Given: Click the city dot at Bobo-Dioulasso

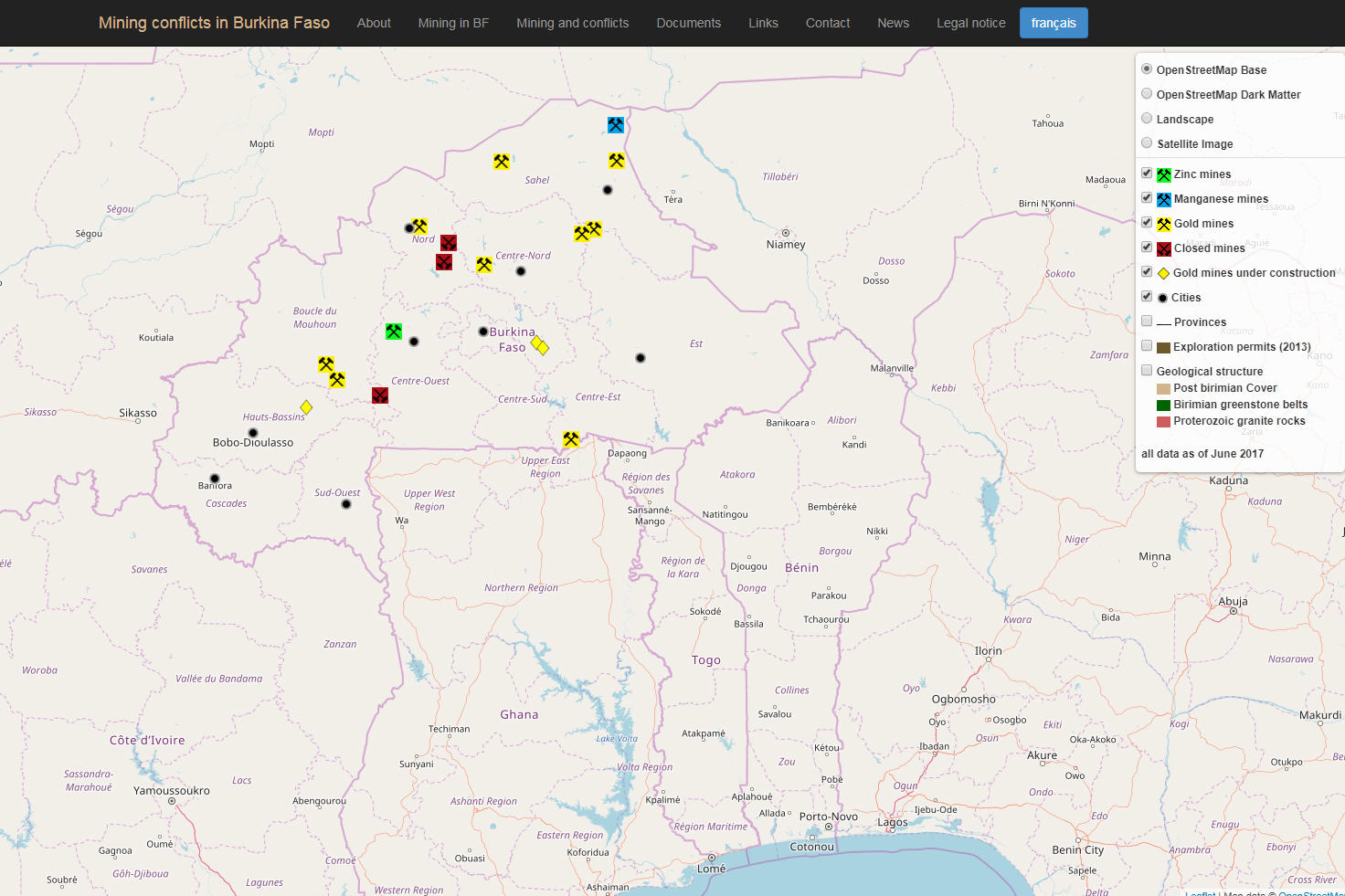Looking at the screenshot, I should 253,432.
